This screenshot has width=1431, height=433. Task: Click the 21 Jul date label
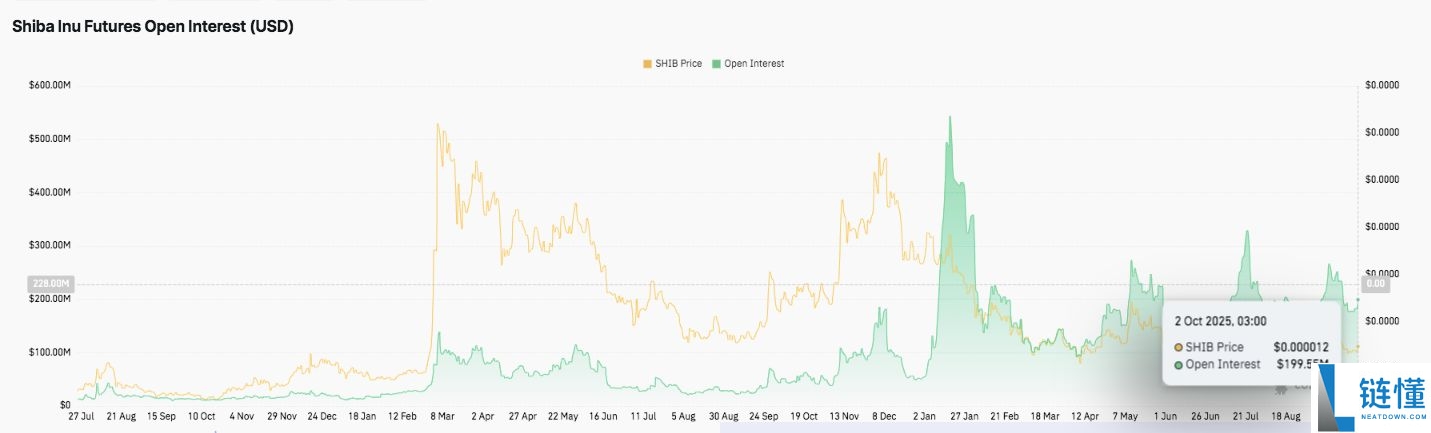pos(1245,415)
